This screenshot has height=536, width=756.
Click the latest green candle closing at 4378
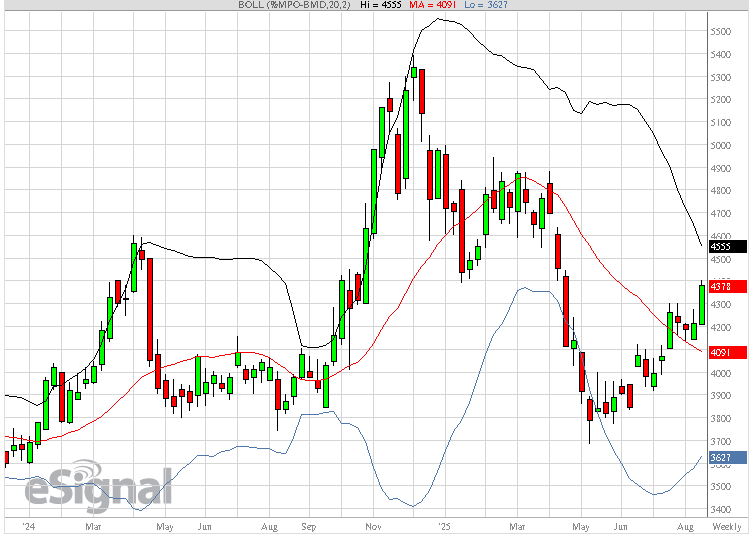point(702,305)
